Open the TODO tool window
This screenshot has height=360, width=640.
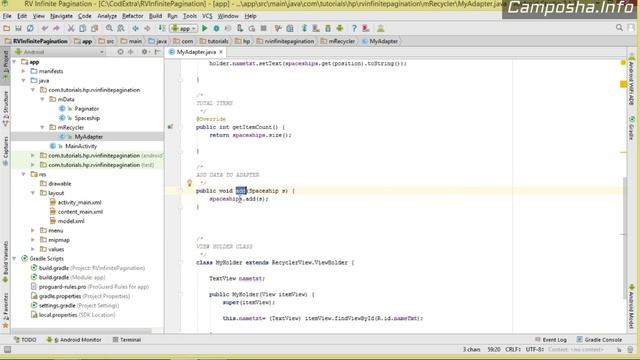[25, 340]
